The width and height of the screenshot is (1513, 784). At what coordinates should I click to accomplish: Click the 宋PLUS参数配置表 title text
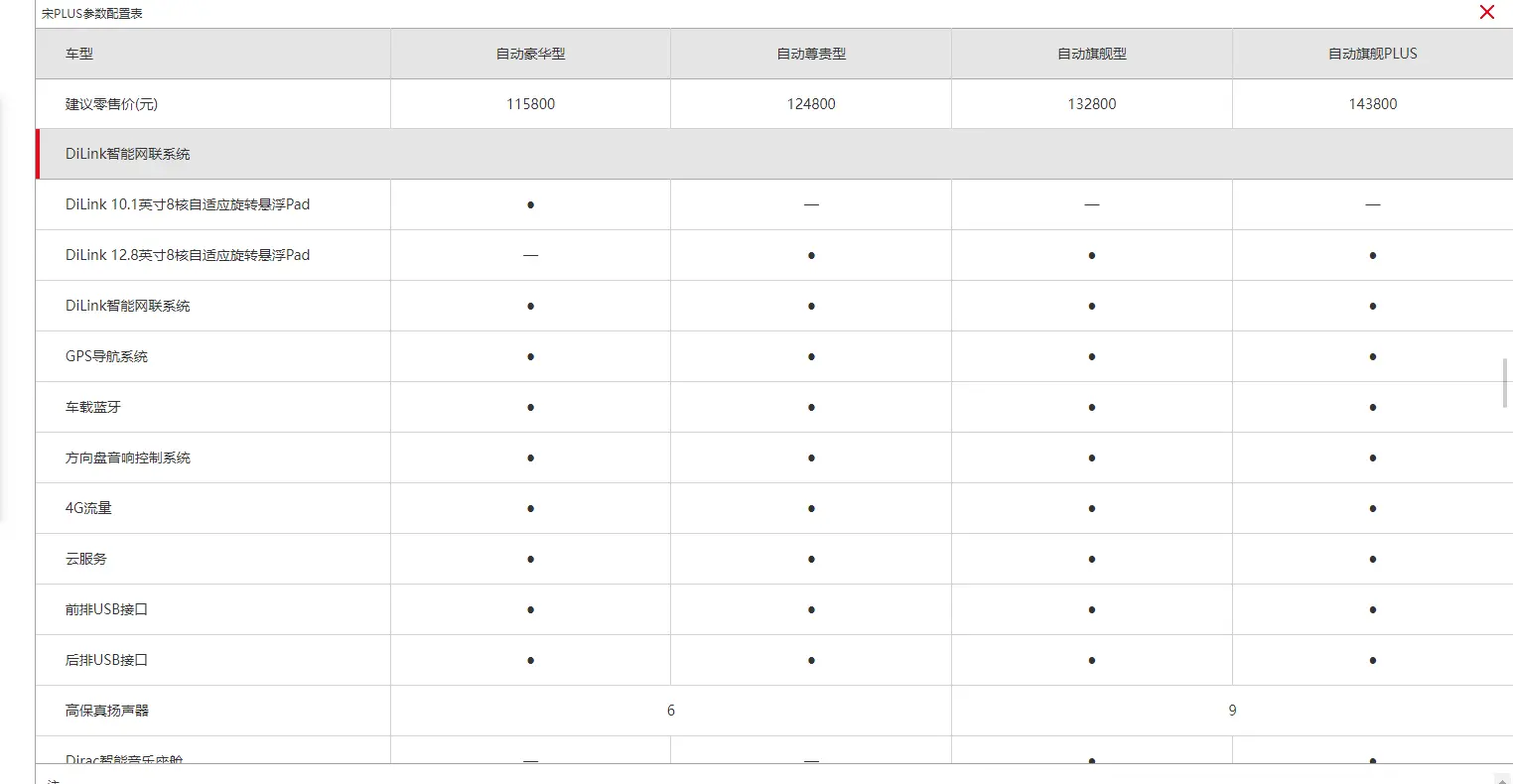pos(92,14)
